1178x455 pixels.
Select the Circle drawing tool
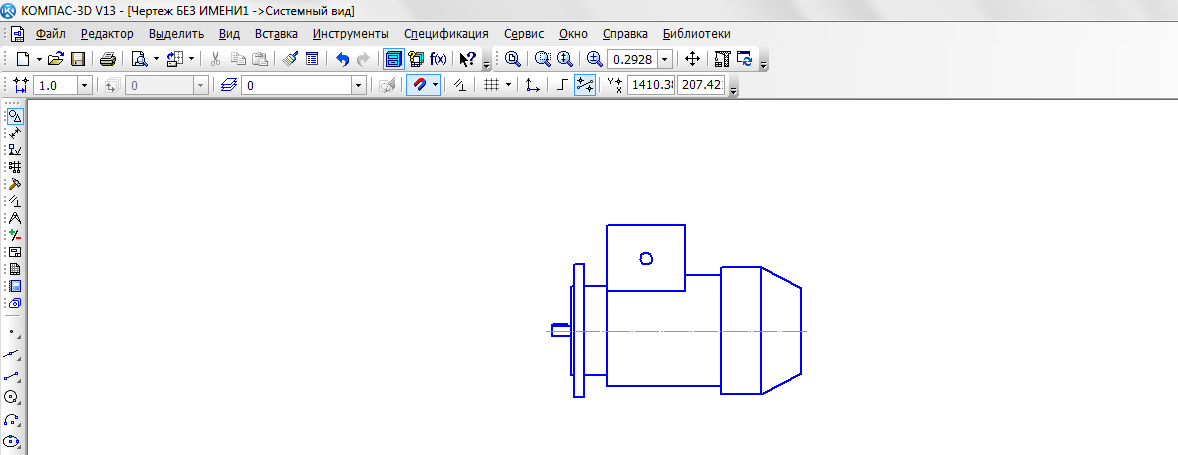pyautogui.click(x=13, y=397)
